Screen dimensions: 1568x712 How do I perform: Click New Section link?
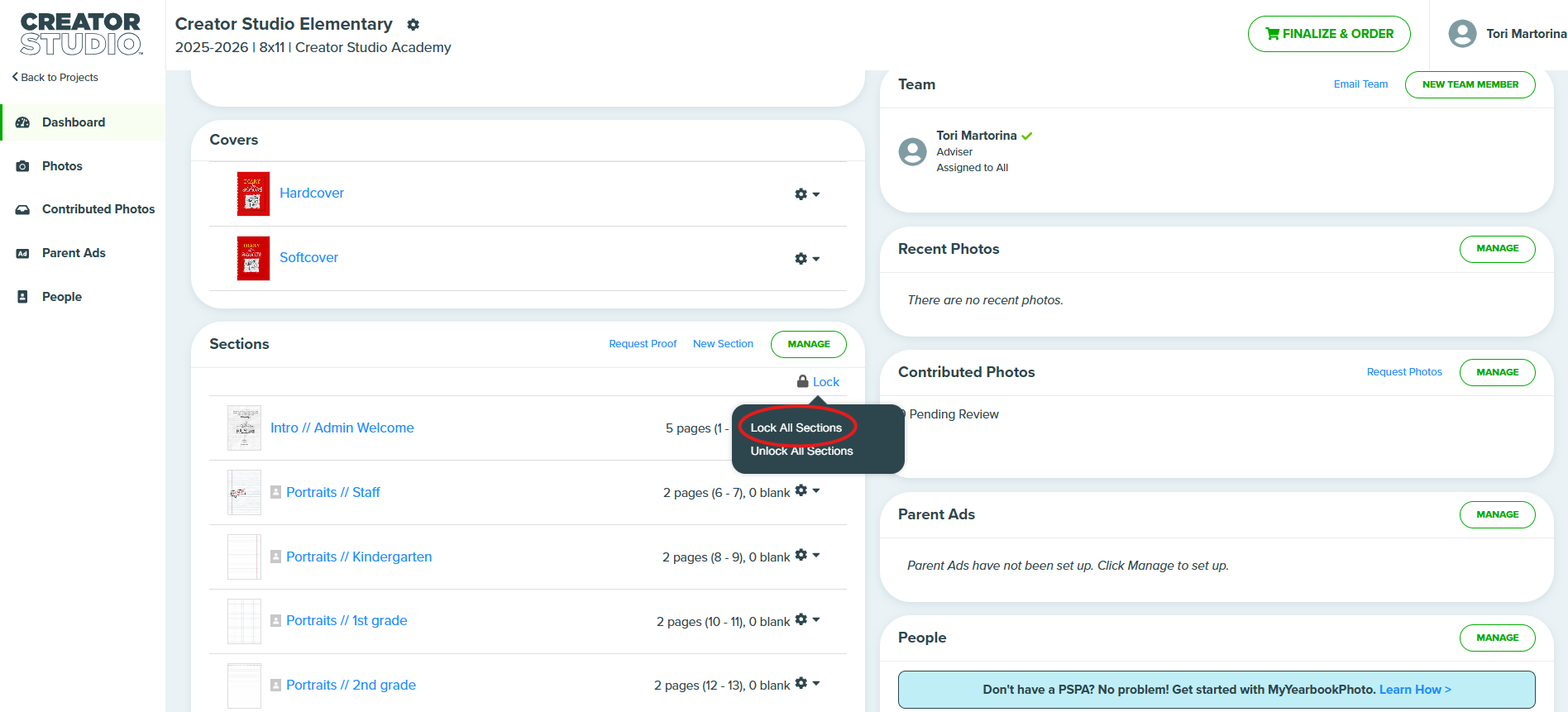[723, 344]
